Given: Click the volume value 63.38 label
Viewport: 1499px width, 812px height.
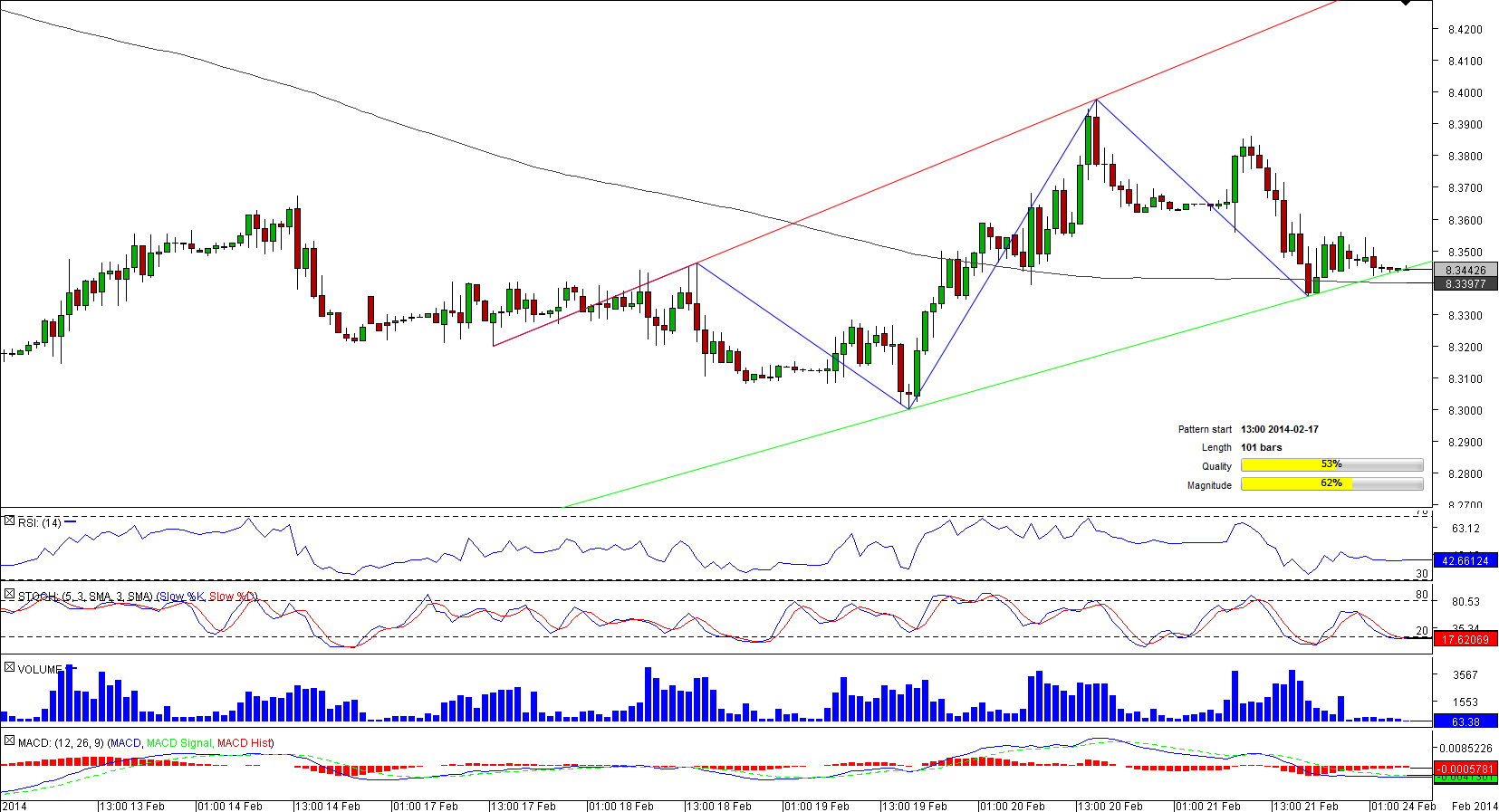Looking at the screenshot, I should click(1465, 721).
